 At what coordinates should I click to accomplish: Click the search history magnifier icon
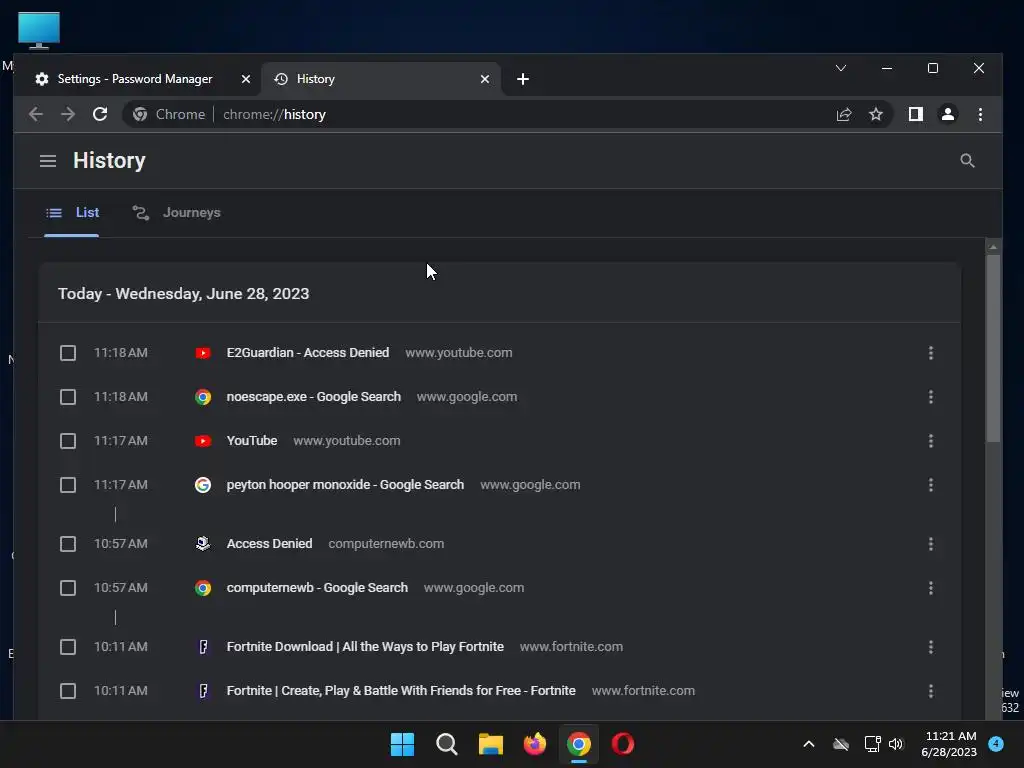pyautogui.click(x=967, y=161)
